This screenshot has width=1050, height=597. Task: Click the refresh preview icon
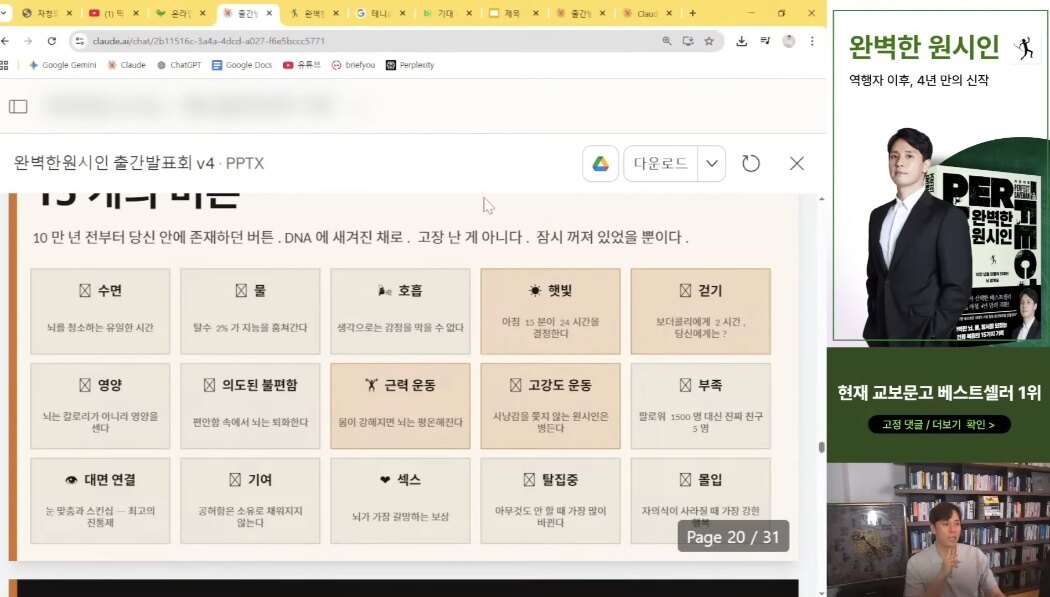pyautogui.click(x=751, y=164)
